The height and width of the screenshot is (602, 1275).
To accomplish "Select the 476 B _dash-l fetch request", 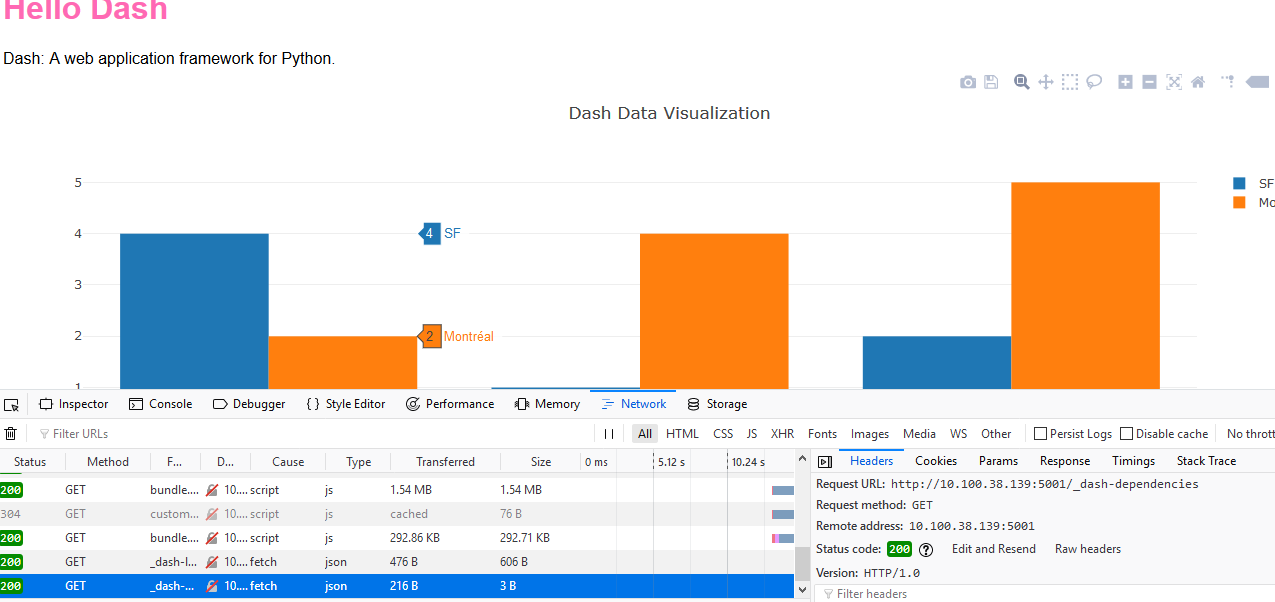I will pos(398,562).
